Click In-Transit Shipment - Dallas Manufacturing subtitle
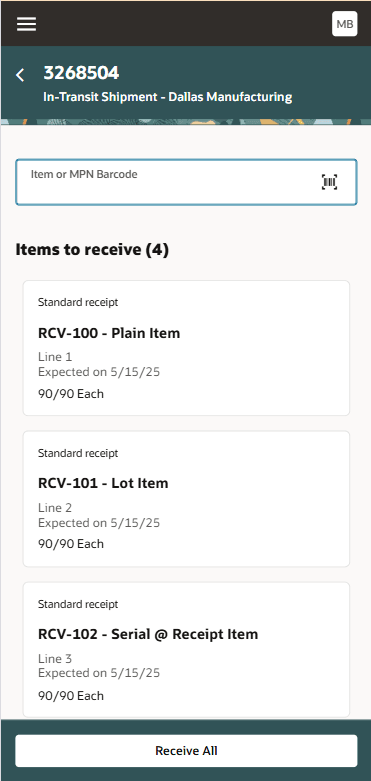This screenshot has width=371, height=781. pyautogui.click(x=168, y=97)
